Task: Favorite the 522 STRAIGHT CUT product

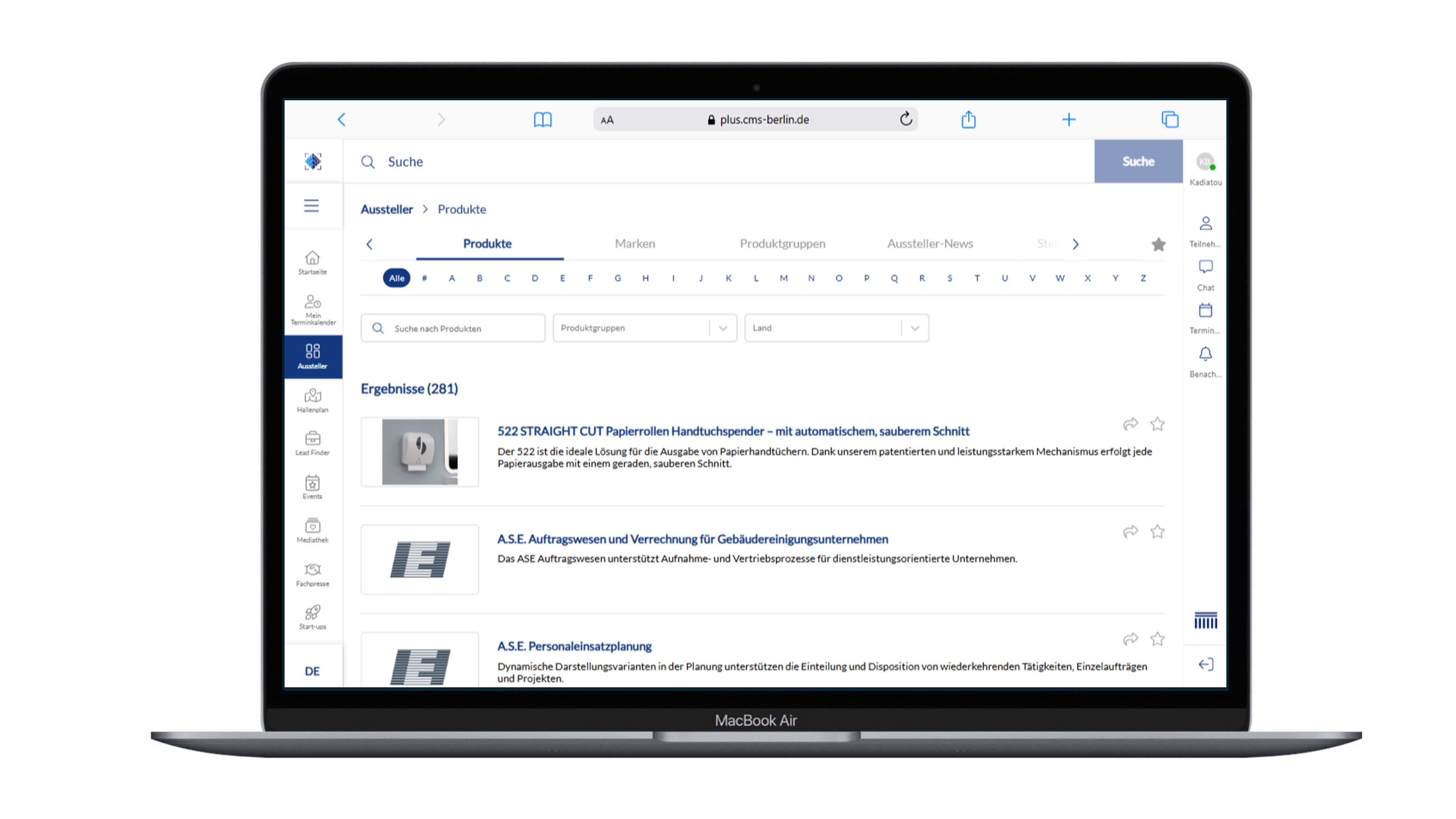Action: 1157,424
